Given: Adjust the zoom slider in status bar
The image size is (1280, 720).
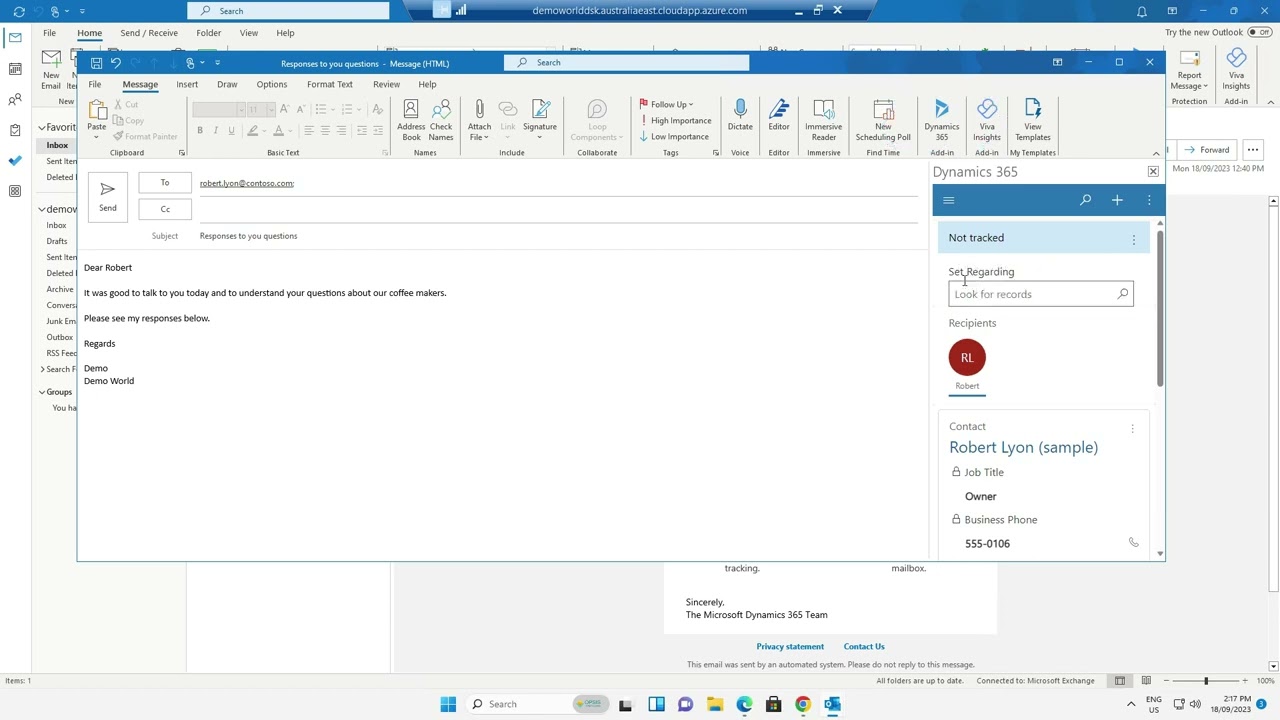Looking at the screenshot, I should [x=1206, y=681].
